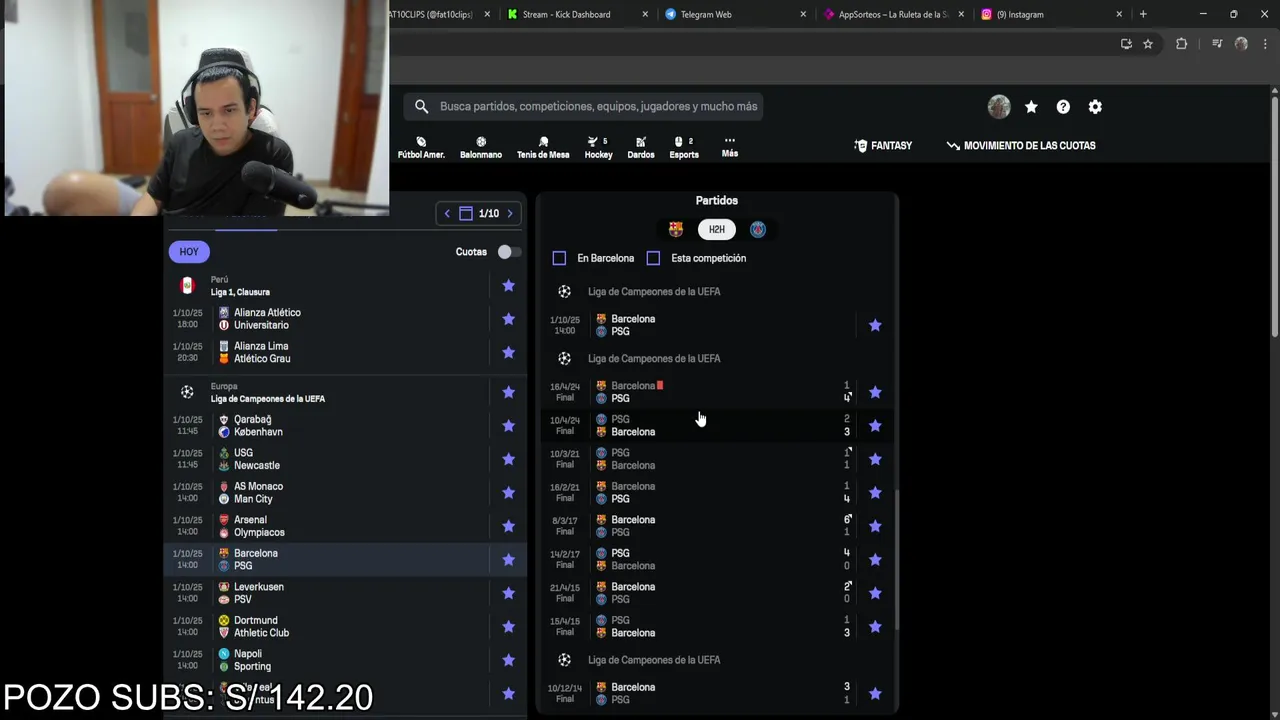1280x720 pixels.
Task: Open the settings gear in the header
Action: [x=1095, y=107]
